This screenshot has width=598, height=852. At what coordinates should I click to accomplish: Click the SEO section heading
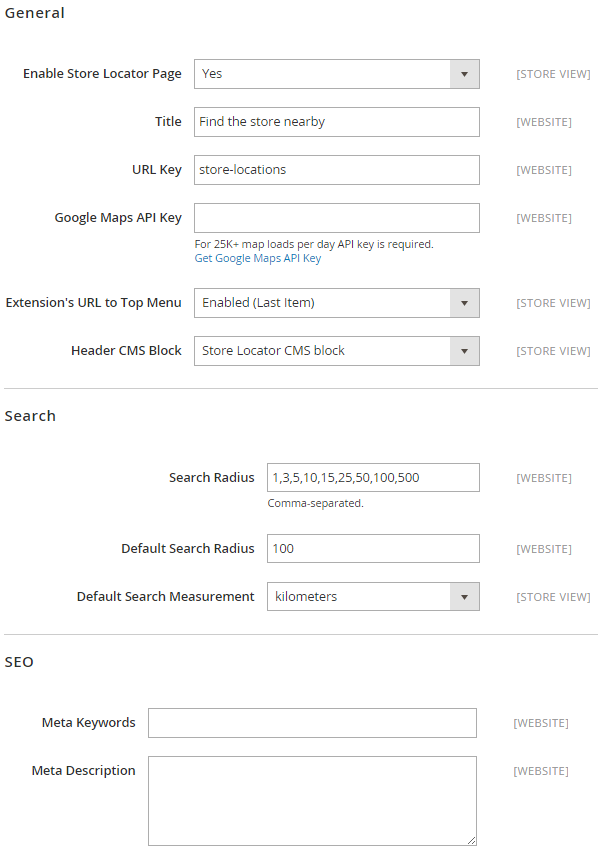19,662
